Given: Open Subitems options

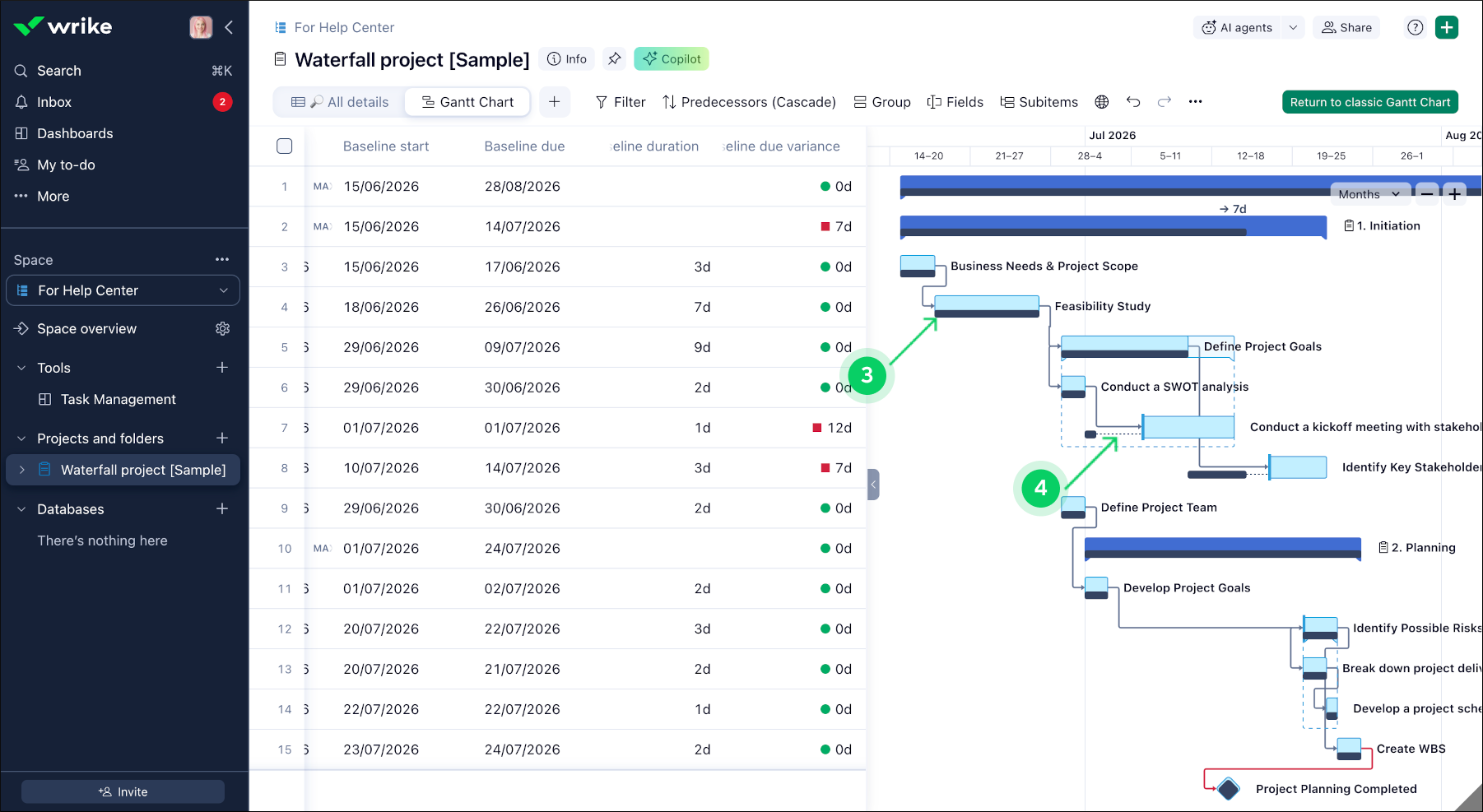Looking at the screenshot, I should point(1039,102).
